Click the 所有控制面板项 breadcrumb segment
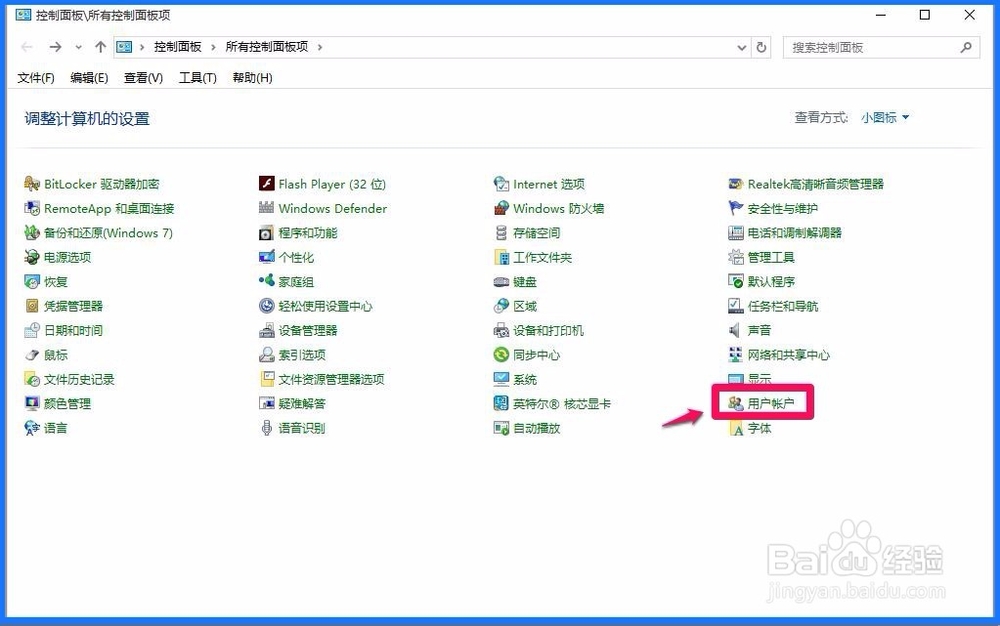The image size is (1000, 626). point(267,47)
